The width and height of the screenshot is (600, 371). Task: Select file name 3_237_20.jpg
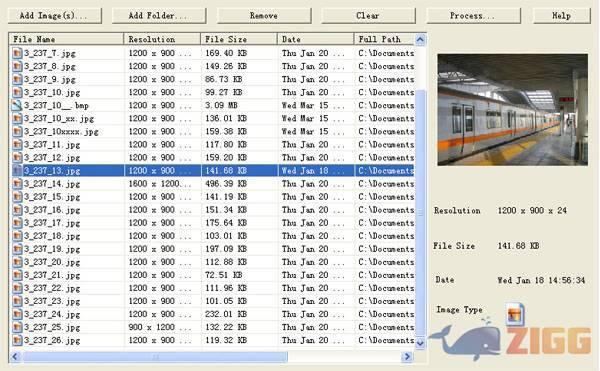point(52,262)
